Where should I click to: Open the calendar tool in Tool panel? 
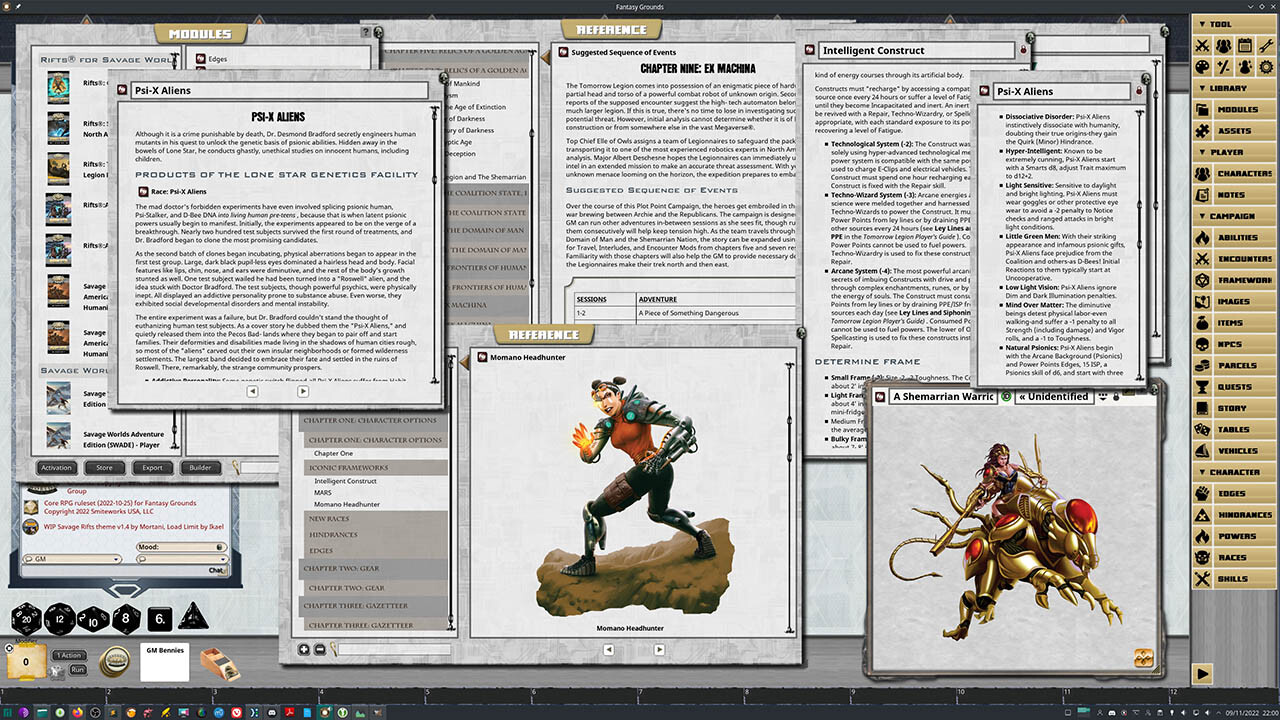click(1245, 46)
